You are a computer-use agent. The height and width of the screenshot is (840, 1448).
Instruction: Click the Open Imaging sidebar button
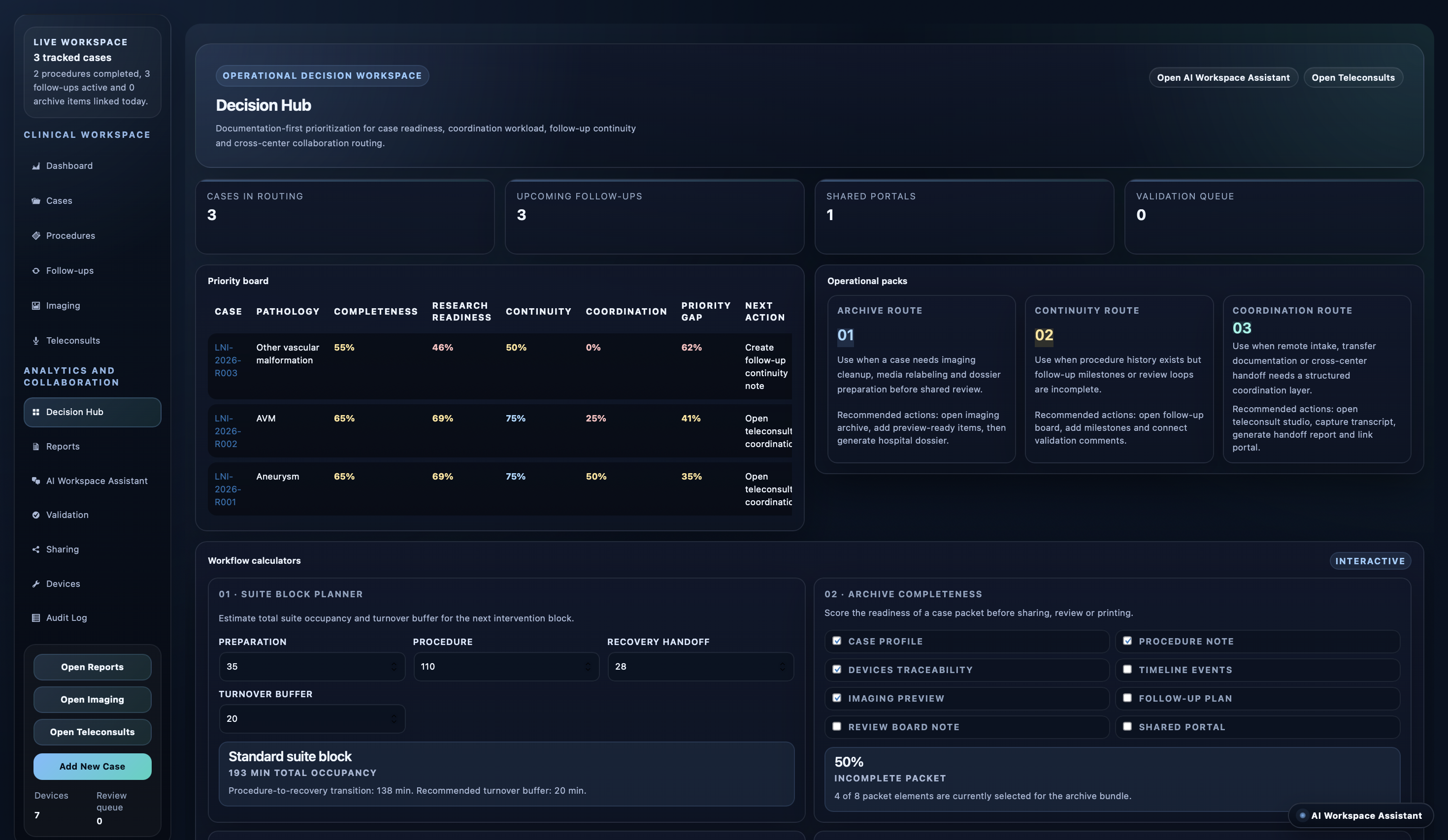(93, 699)
